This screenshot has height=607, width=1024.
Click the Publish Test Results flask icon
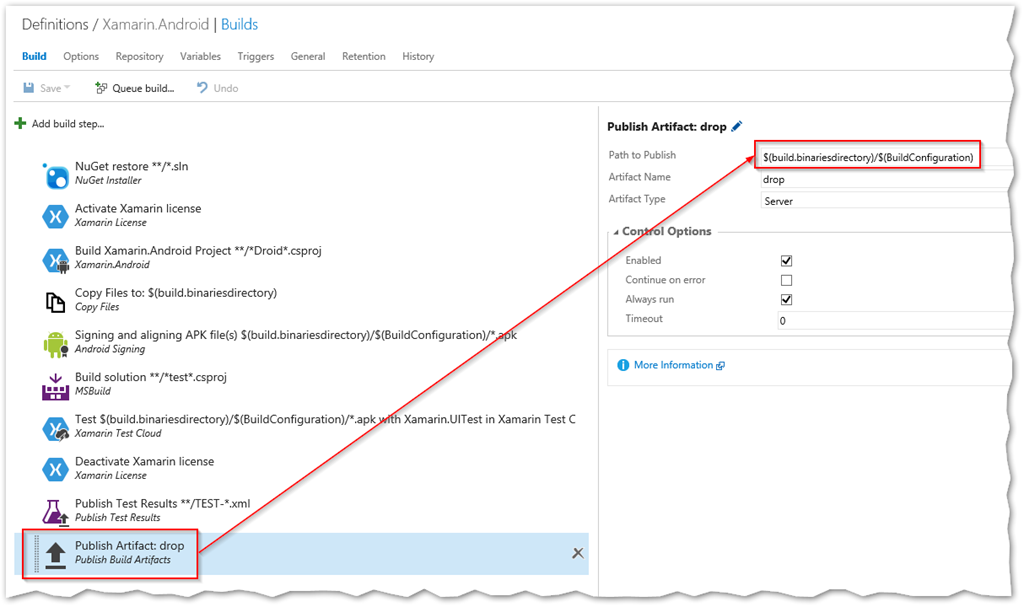coord(55,512)
